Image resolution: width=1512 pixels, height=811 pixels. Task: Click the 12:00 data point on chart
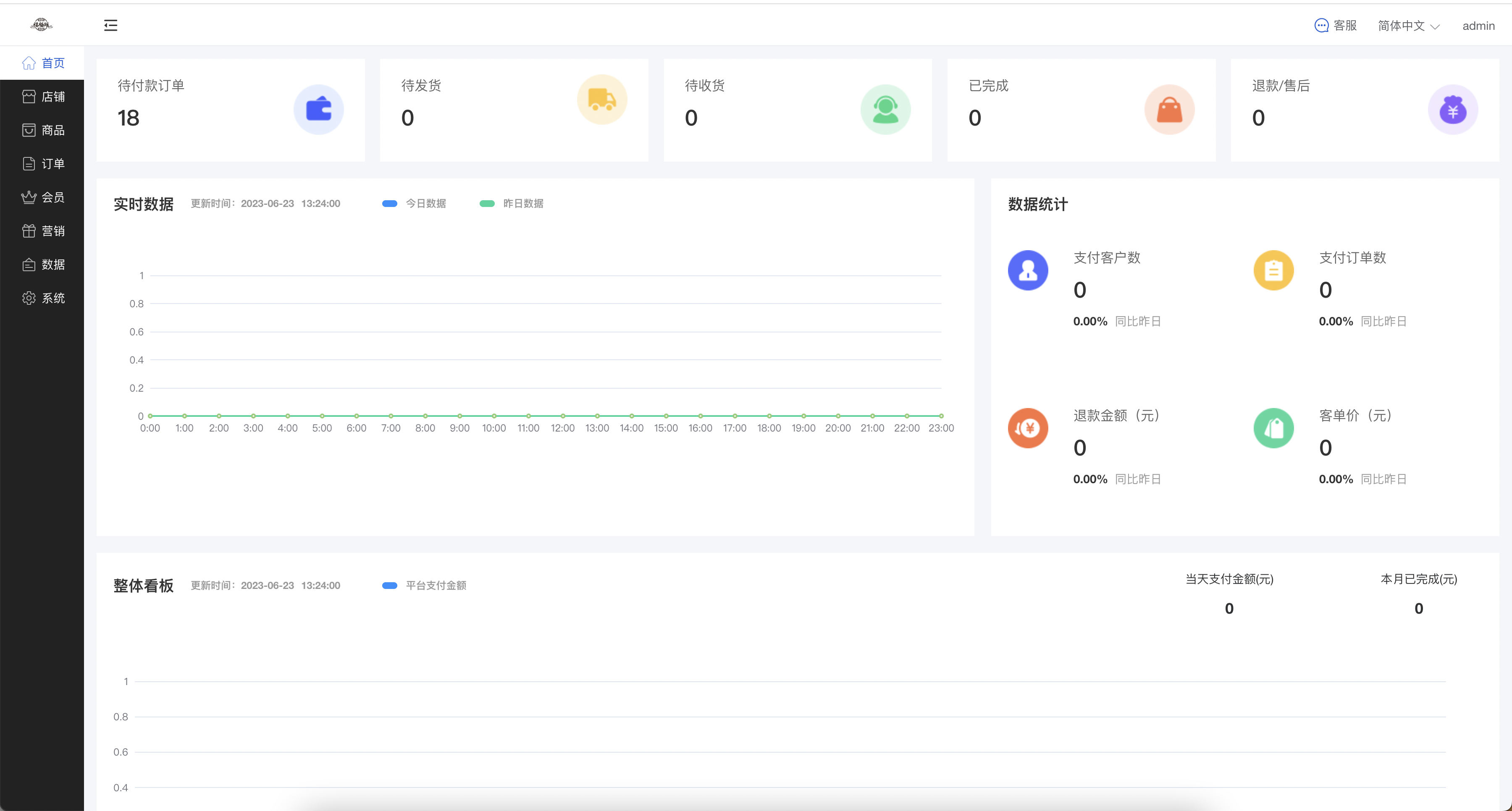tap(563, 416)
